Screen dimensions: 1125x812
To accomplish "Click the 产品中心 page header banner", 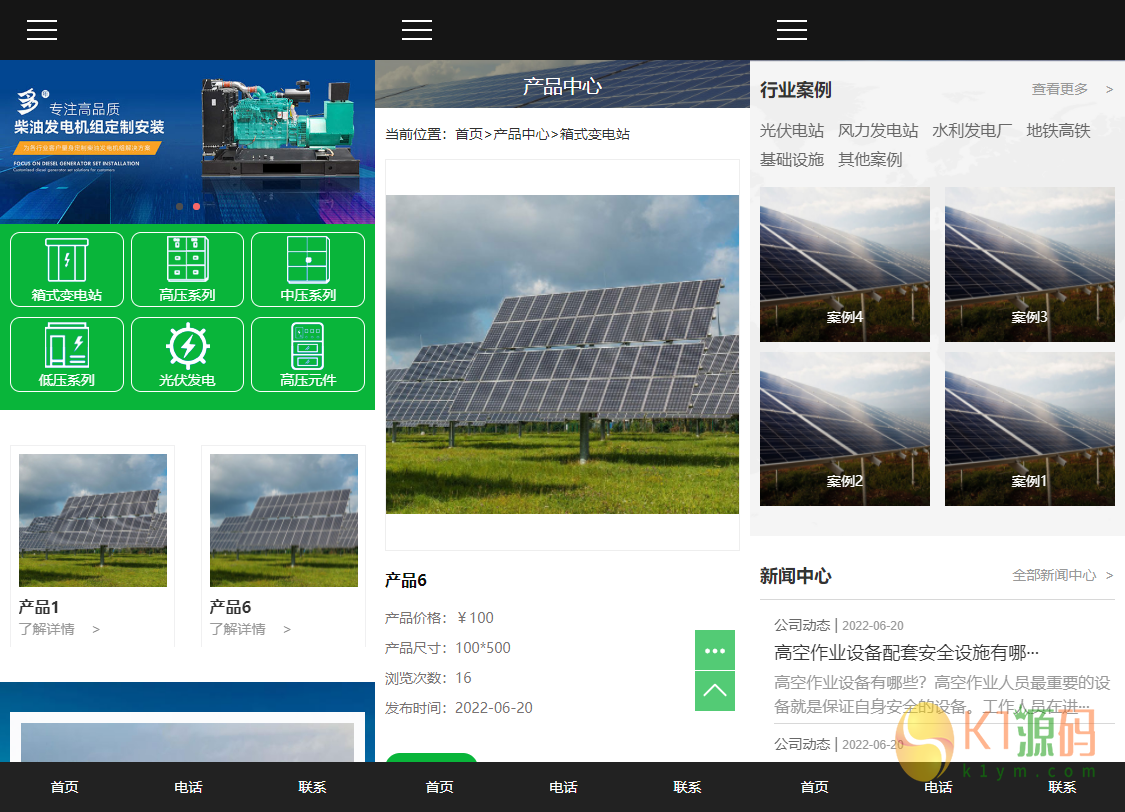I will (562, 85).
